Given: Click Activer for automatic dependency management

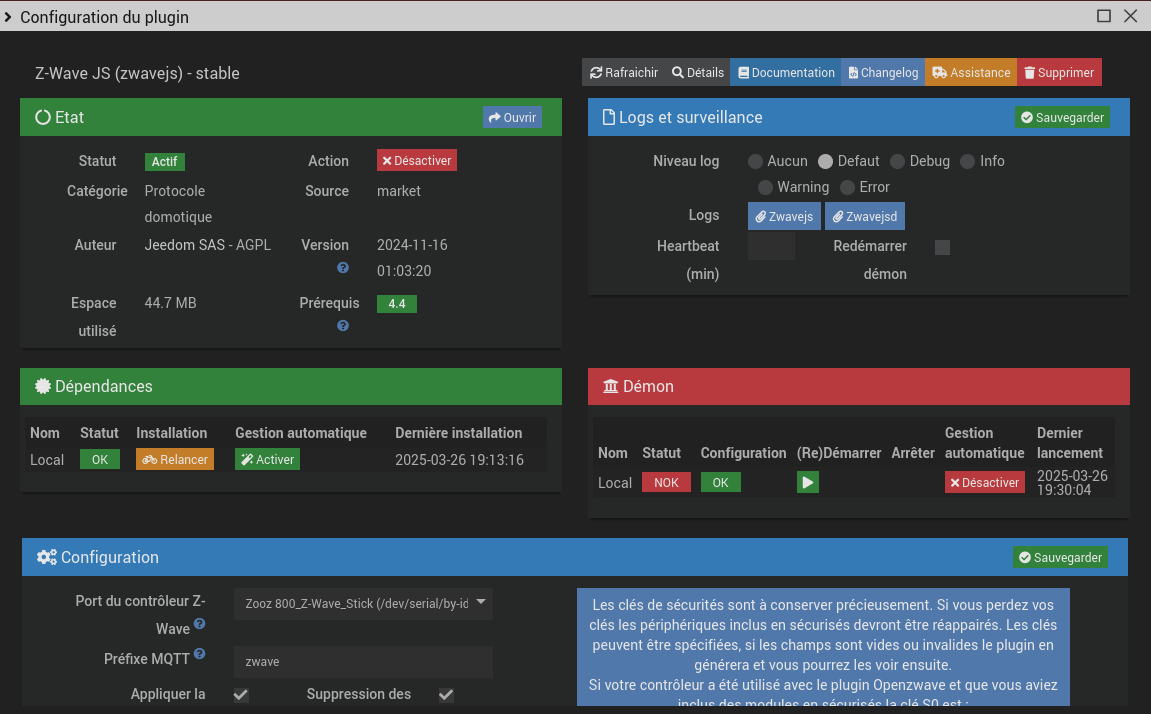Looking at the screenshot, I should coord(267,459).
